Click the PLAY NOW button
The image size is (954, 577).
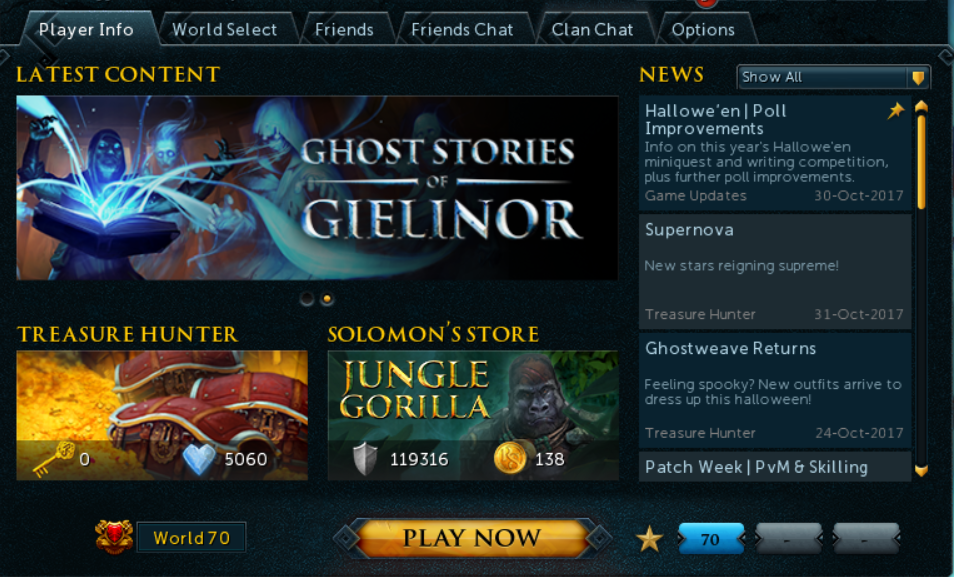click(x=472, y=538)
